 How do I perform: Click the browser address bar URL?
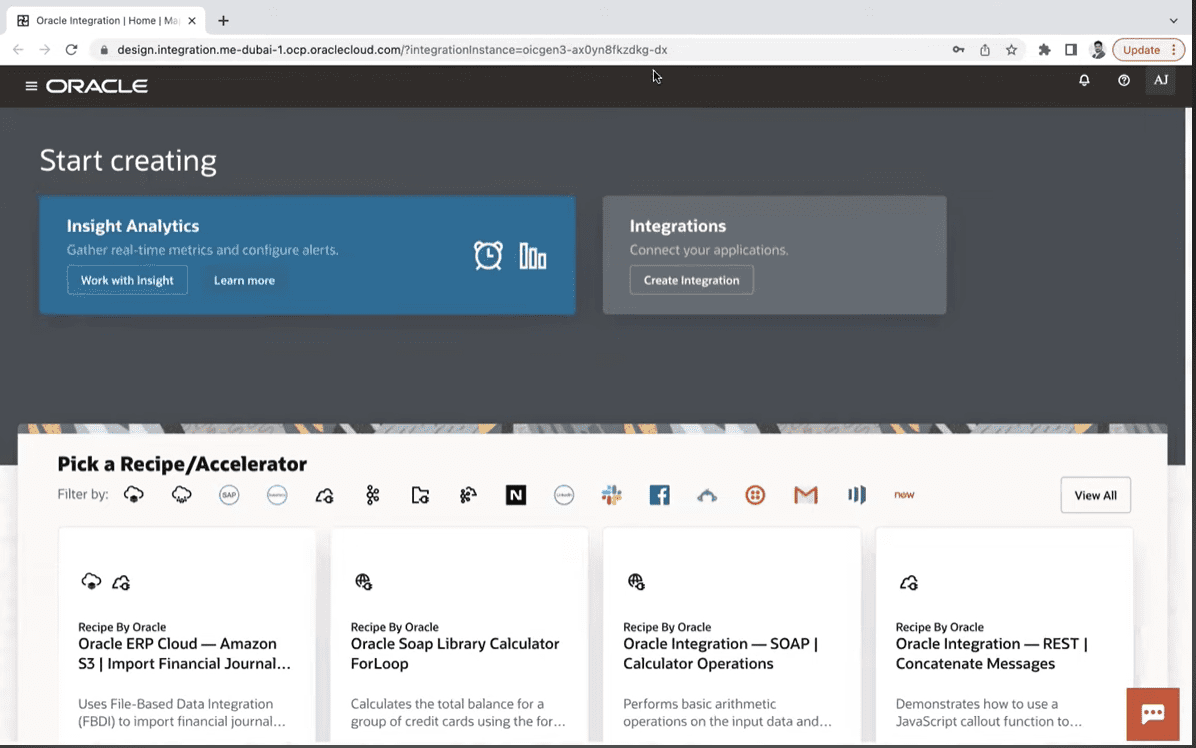(x=392, y=50)
